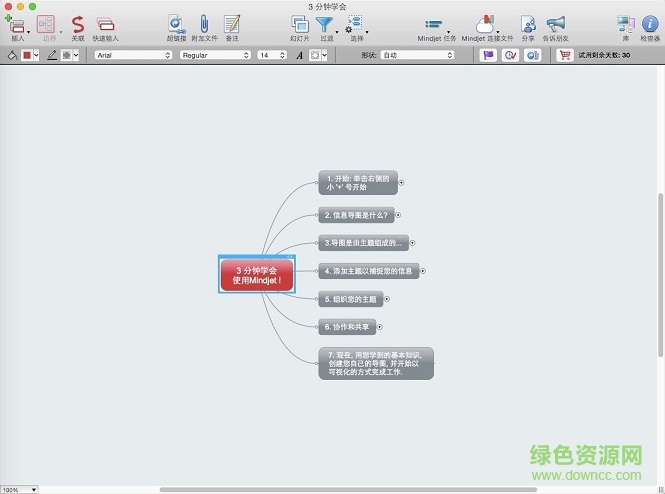Image resolution: width=665 pixels, height=494 pixels.
Task: Click the text alignment box icon
Action: click(x=315, y=55)
